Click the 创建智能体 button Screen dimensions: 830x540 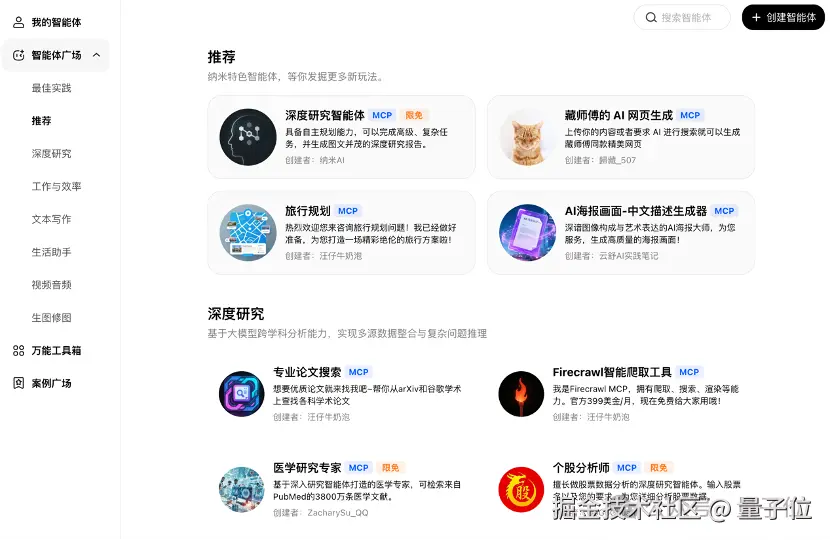[783, 17]
